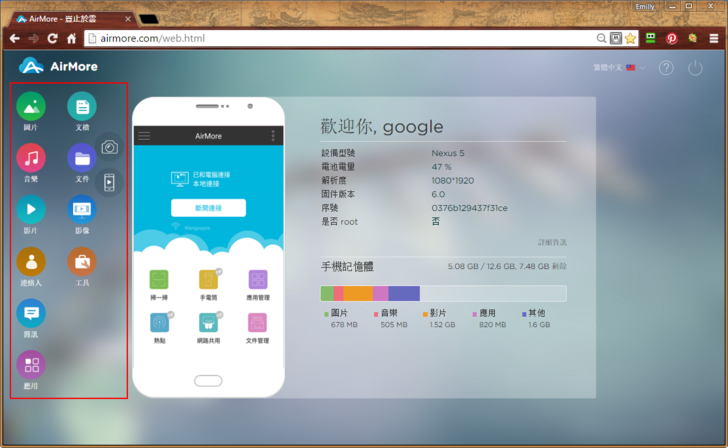Reload the page with refresh button
The image size is (728, 448).
(x=52, y=39)
